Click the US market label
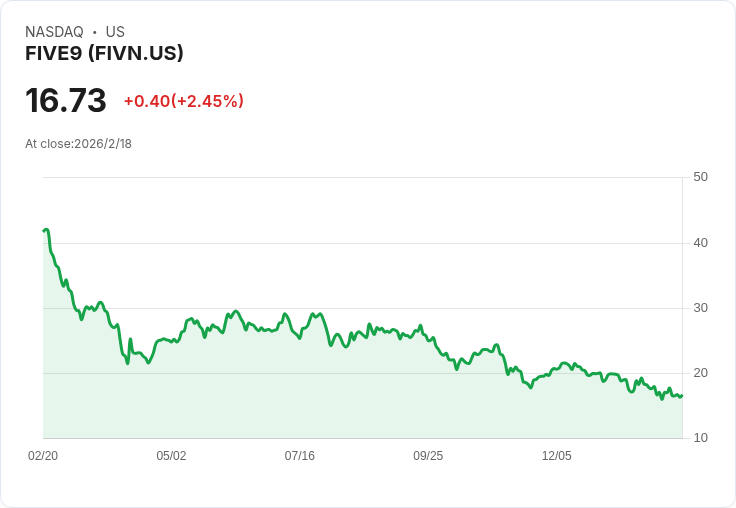736x508 pixels. pos(115,32)
